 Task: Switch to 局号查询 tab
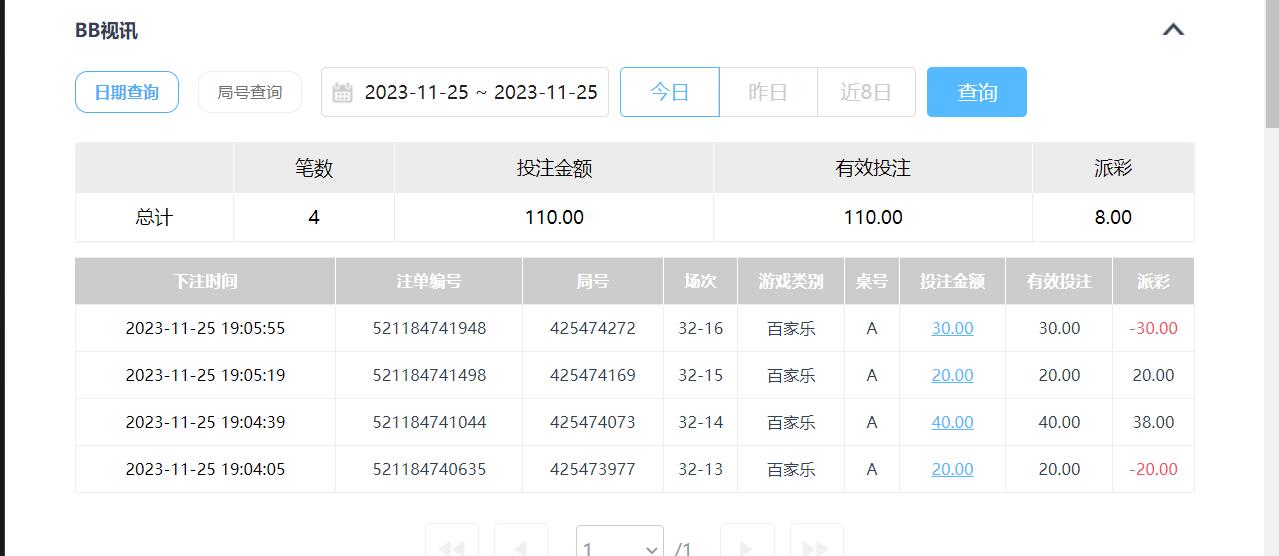point(250,92)
